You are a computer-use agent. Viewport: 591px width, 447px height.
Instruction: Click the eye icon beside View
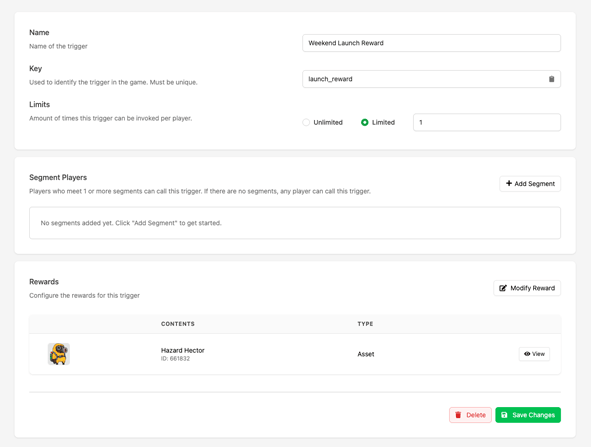point(527,354)
